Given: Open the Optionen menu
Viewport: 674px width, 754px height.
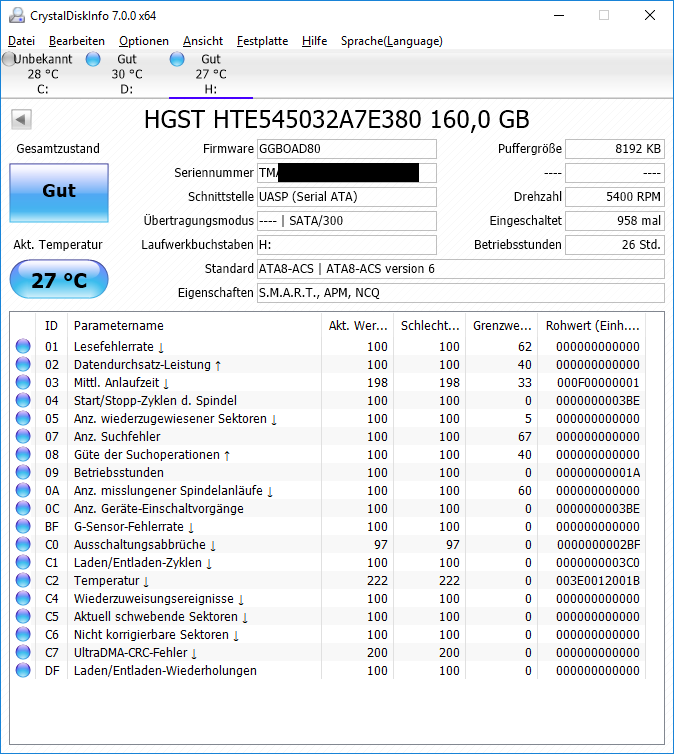Looking at the screenshot, I should [144, 41].
